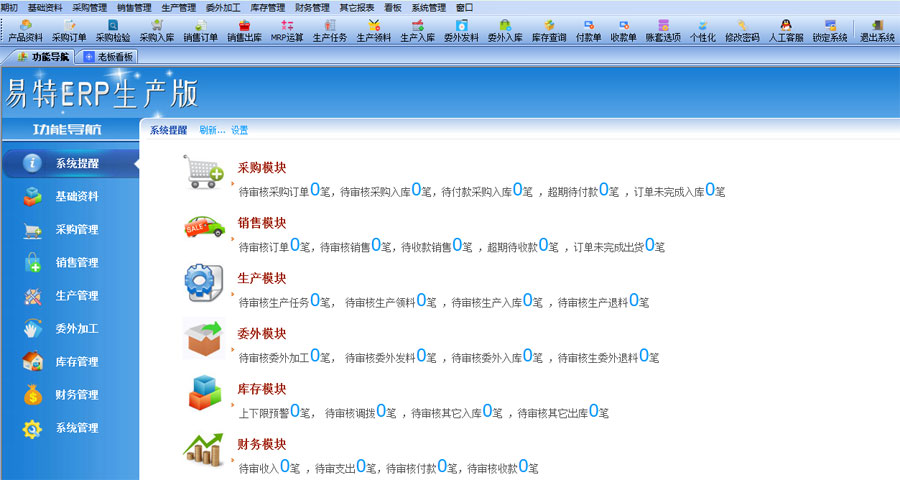Switch to the 老板看板 tab
The height and width of the screenshot is (480, 900).
coord(108,57)
